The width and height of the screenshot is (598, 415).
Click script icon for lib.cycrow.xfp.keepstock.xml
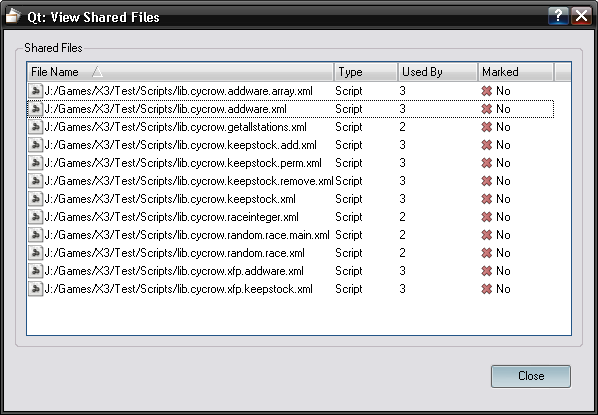pyautogui.click(x=36, y=289)
